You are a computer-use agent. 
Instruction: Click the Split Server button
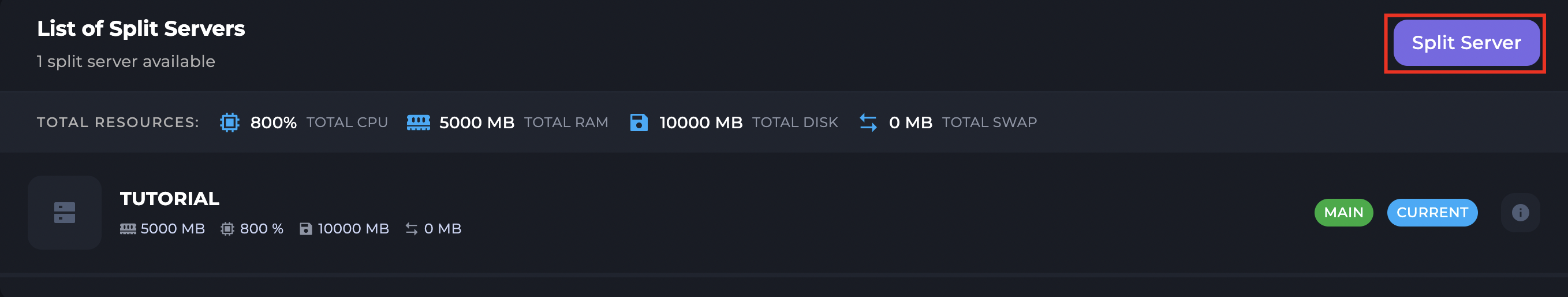click(1466, 43)
